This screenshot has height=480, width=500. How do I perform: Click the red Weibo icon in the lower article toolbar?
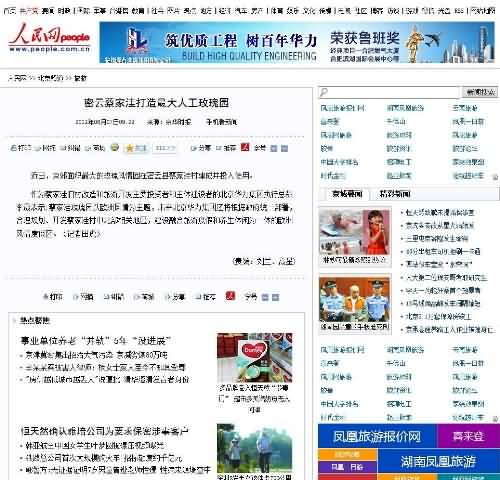click(230, 296)
